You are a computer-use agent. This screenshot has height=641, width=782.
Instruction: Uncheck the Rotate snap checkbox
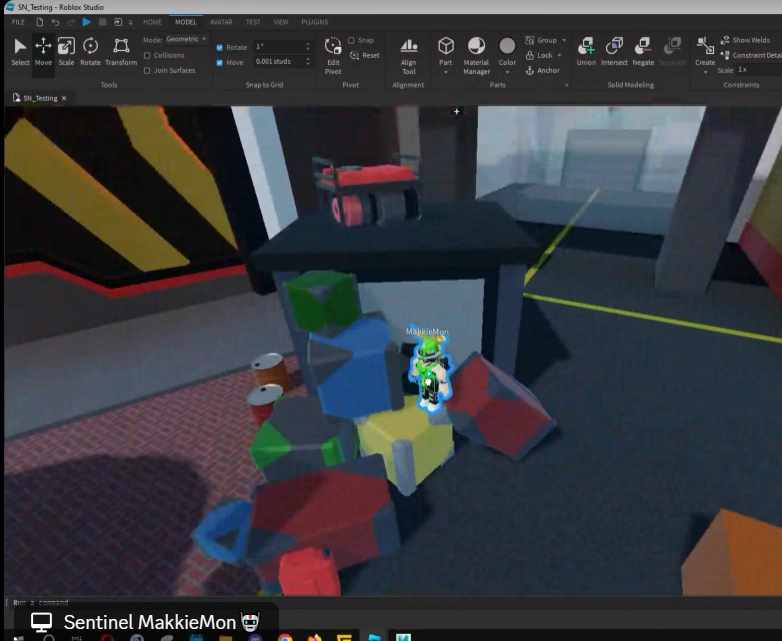click(219, 47)
